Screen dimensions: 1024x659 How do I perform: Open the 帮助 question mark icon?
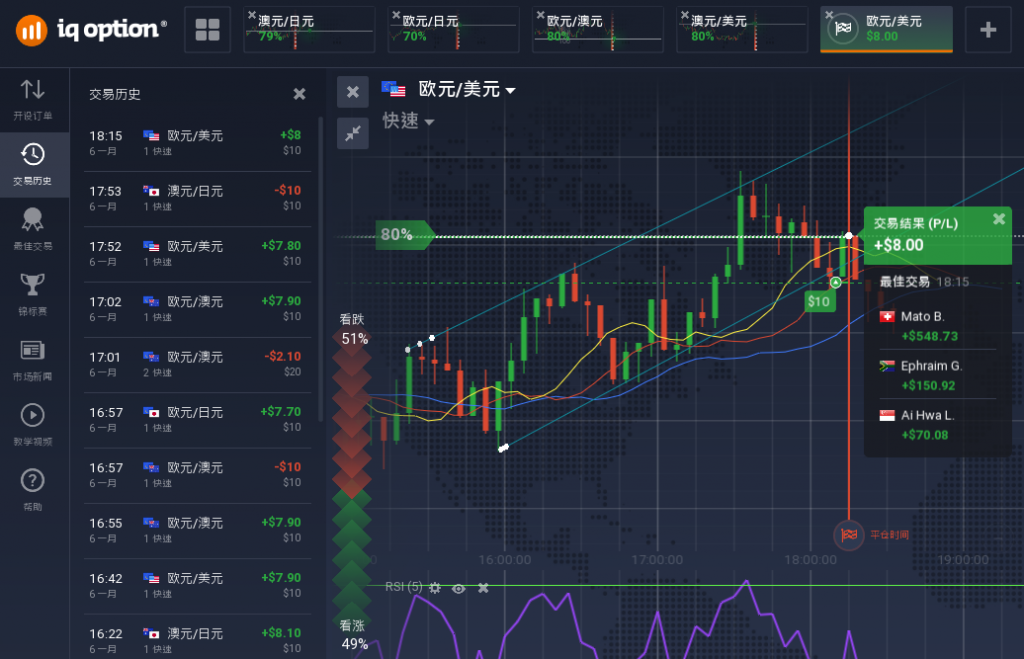(33, 487)
